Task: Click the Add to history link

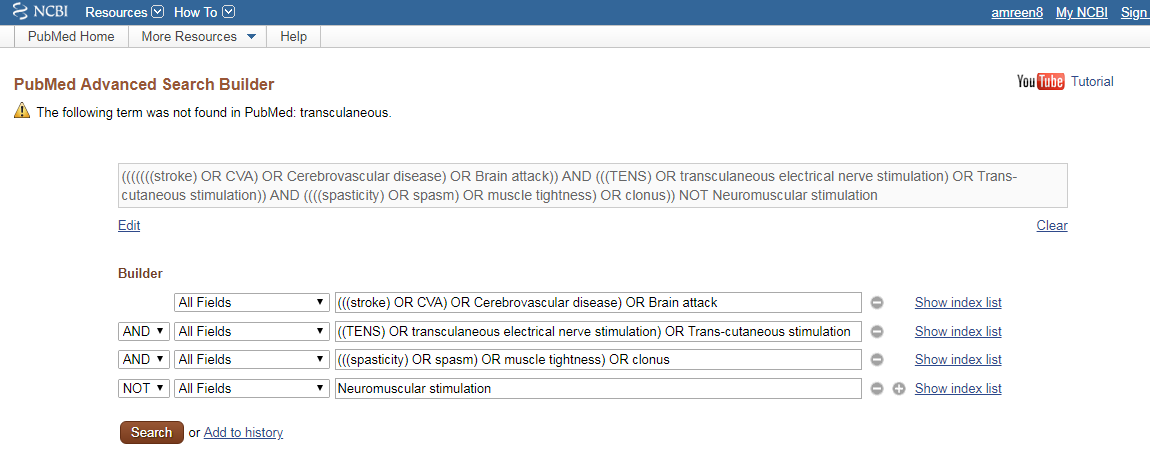Action: pos(243,433)
